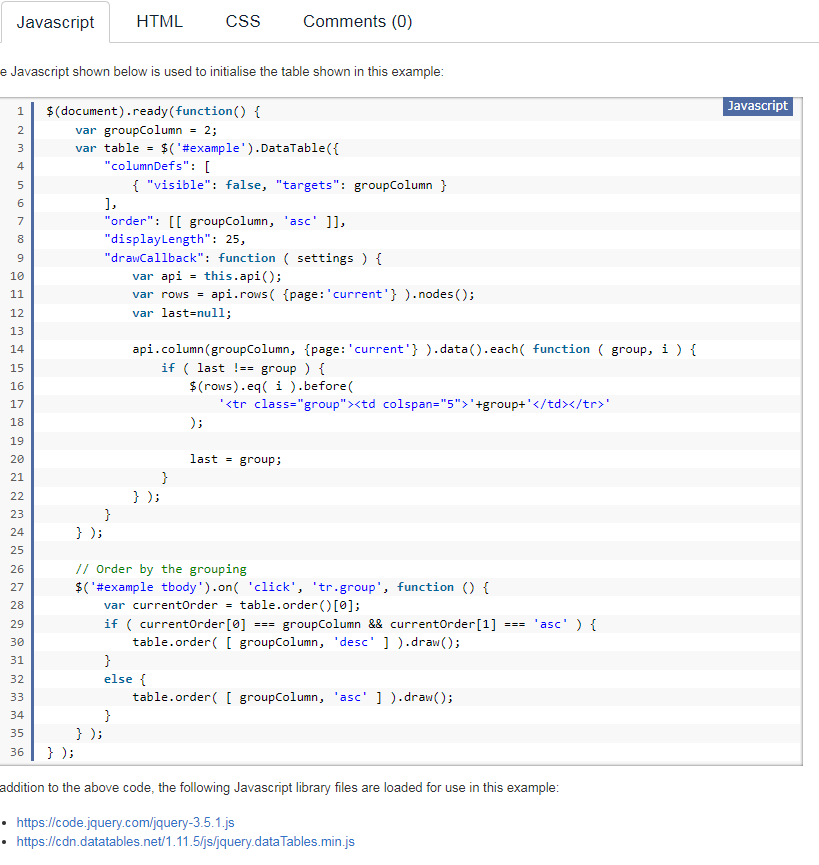Click the 'else {' code line
The height and width of the screenshot is (865, 819).
[x=125, y=679]
